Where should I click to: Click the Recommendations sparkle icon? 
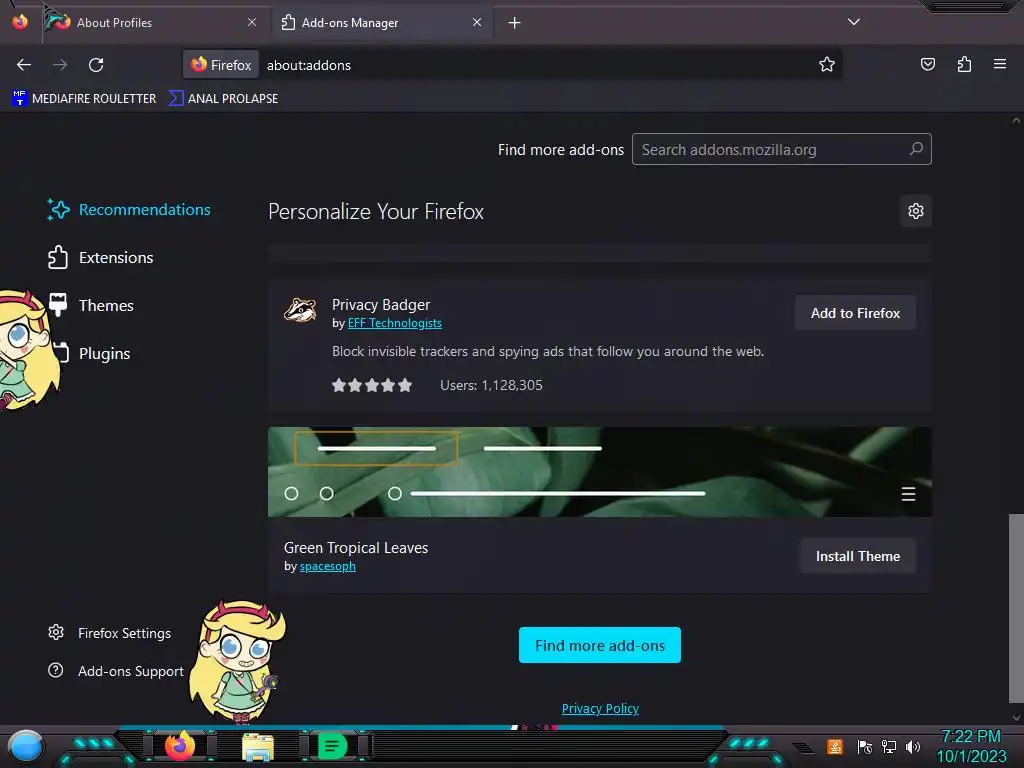(58, 210)
